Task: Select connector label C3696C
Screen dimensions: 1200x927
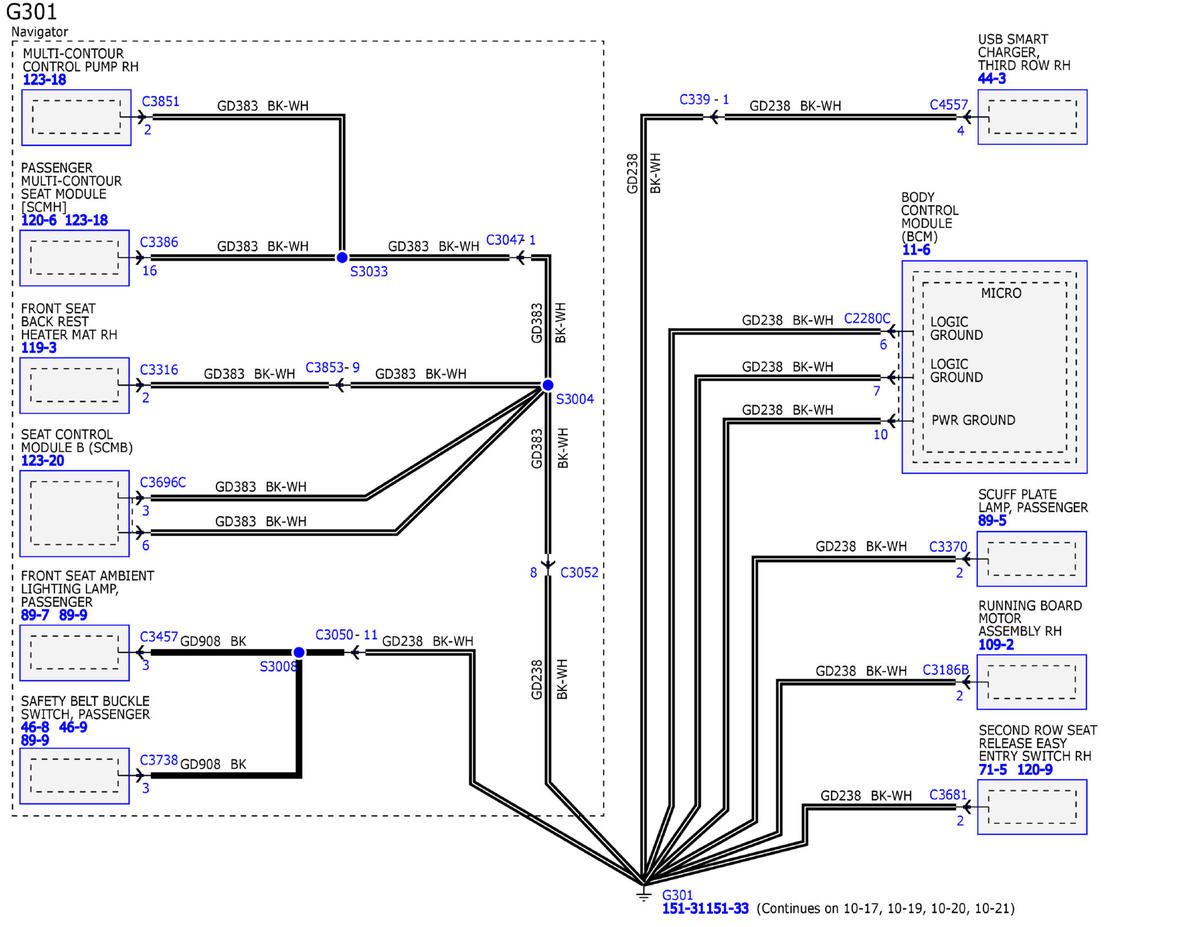Action: coord(163,482)
